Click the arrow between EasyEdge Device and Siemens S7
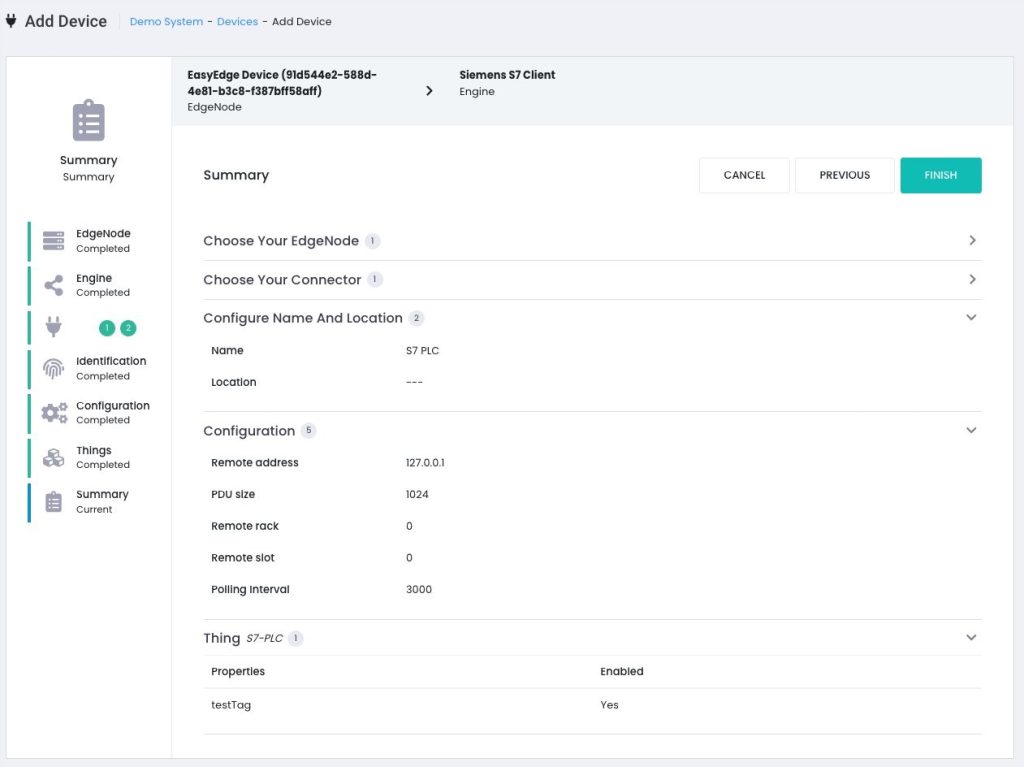Screen dimensions: 1024x767 (x=429, y=91)
